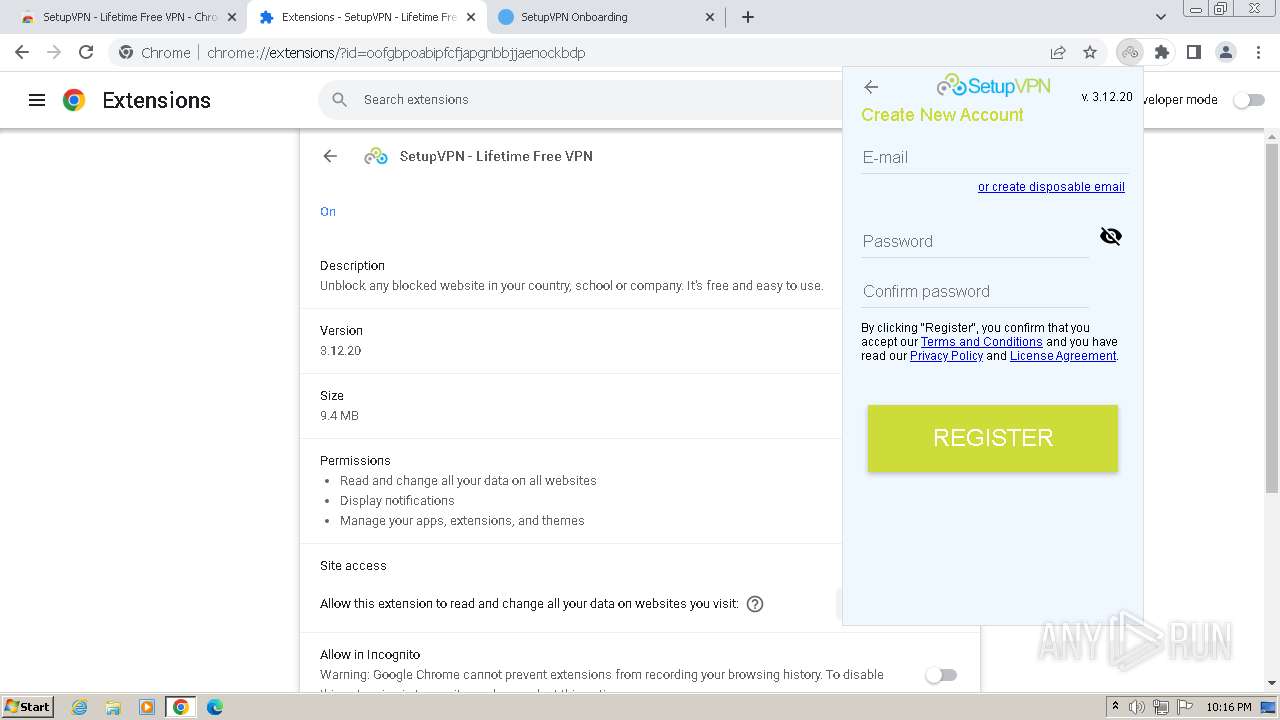Toggle password visibility eye icon
This screenshot has width=1280, height=720.
click(x=1111, y=236)
